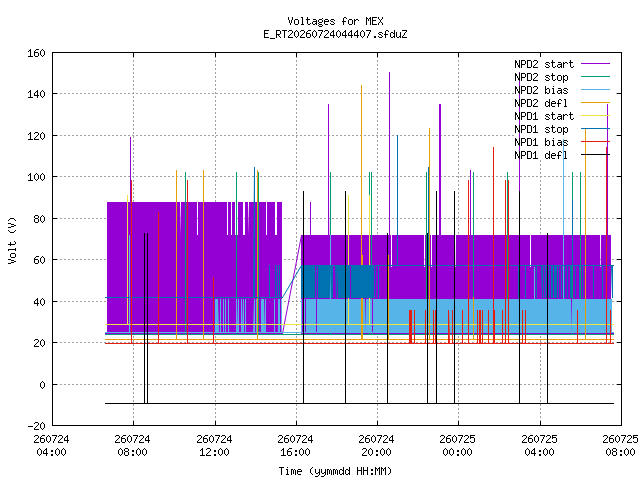Click the -20 tick on the voltage axis
Viewport: 640px width, 480px height.
tap(36, 426)
